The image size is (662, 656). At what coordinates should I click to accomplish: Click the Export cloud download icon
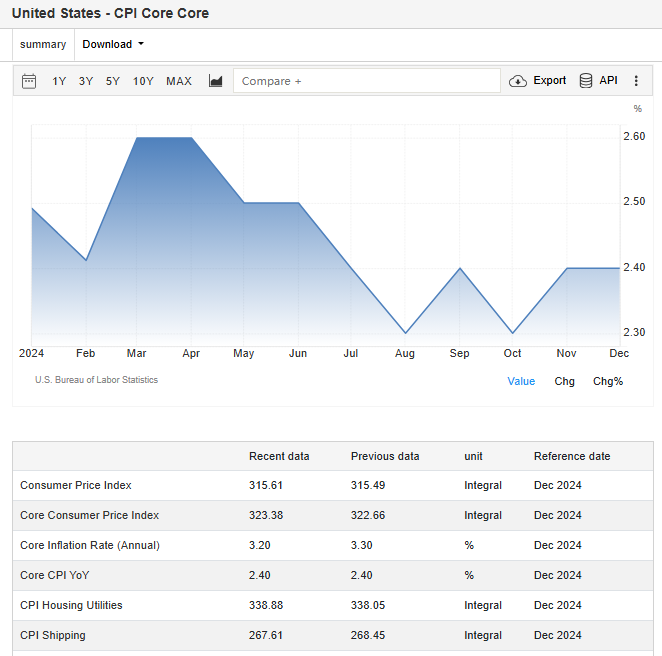518,81
